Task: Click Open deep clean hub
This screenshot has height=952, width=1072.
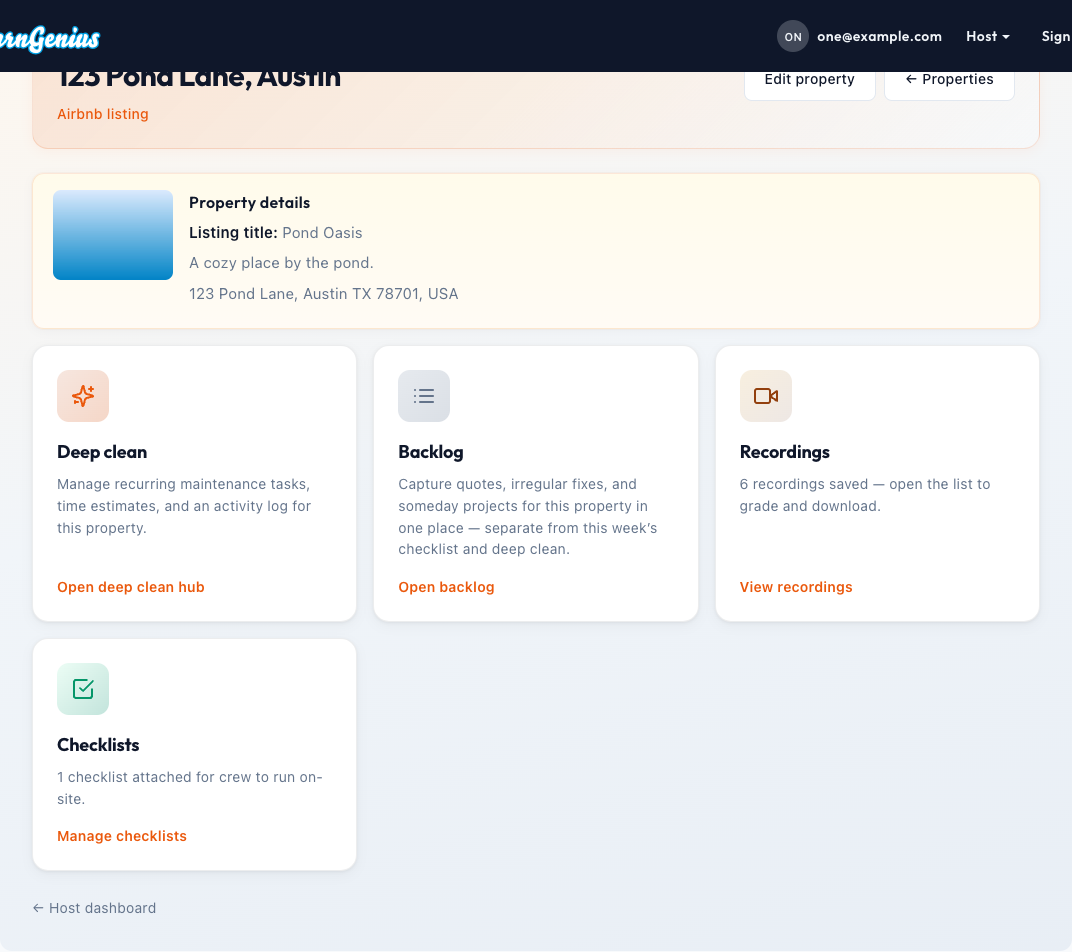Action: [130, 587]
